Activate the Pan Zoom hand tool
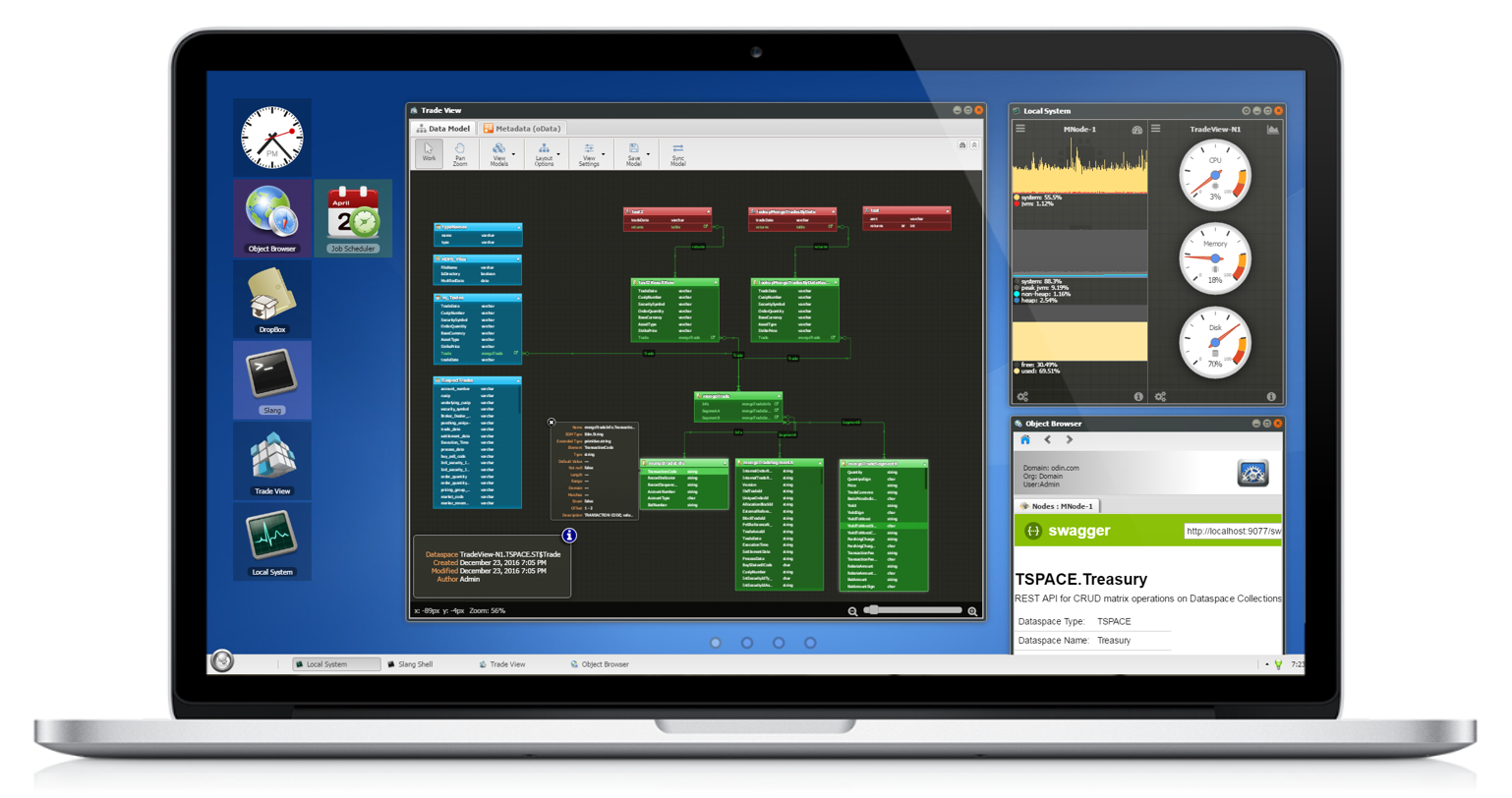The width and height of the screenshot is (1512, 798). point(460,152)
